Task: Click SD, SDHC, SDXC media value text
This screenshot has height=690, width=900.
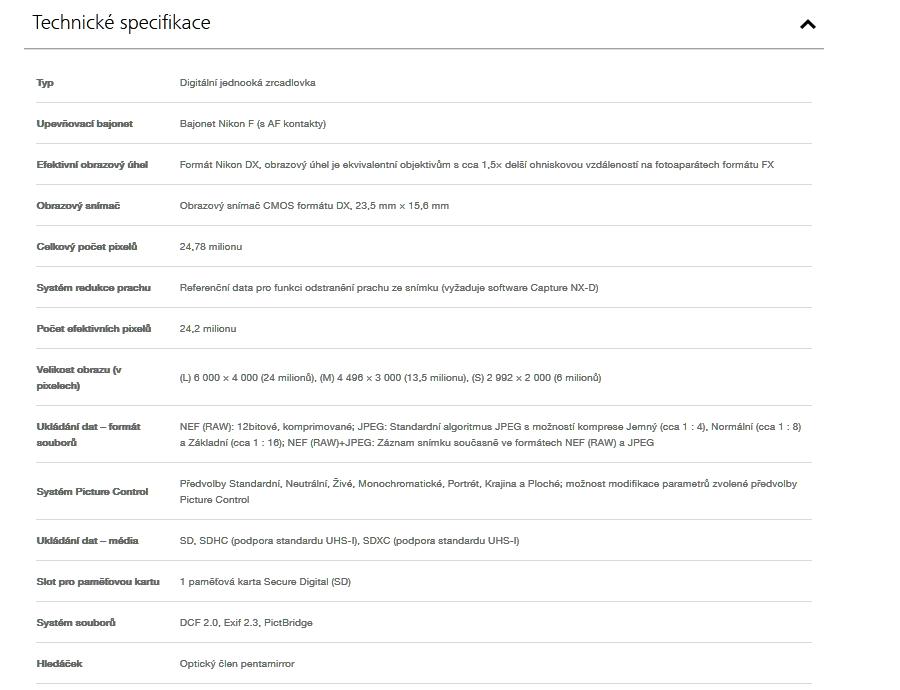Action: pyautogui.click(x=350, y=541)
